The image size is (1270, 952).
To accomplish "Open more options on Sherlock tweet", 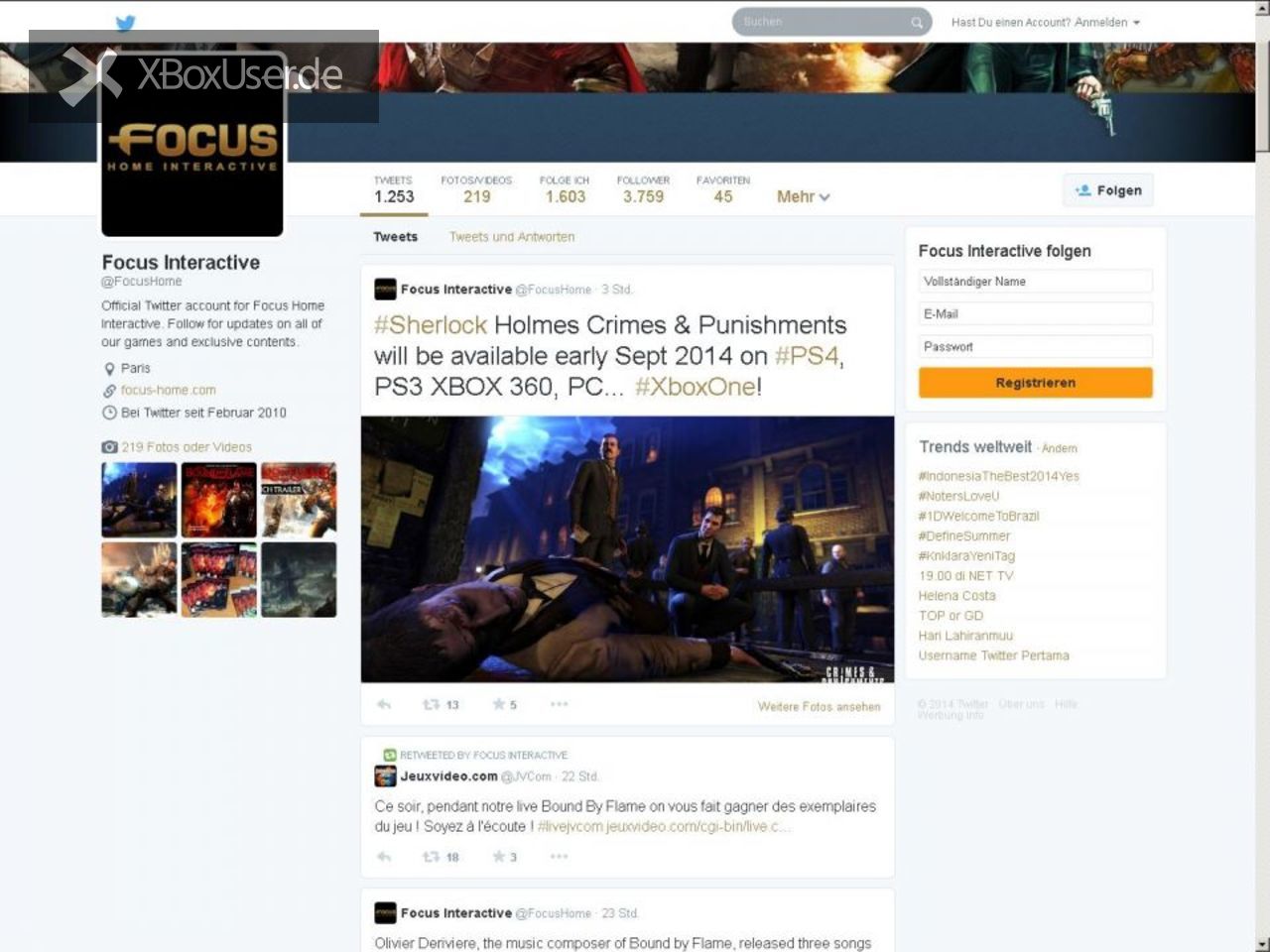I will (559, 704).
